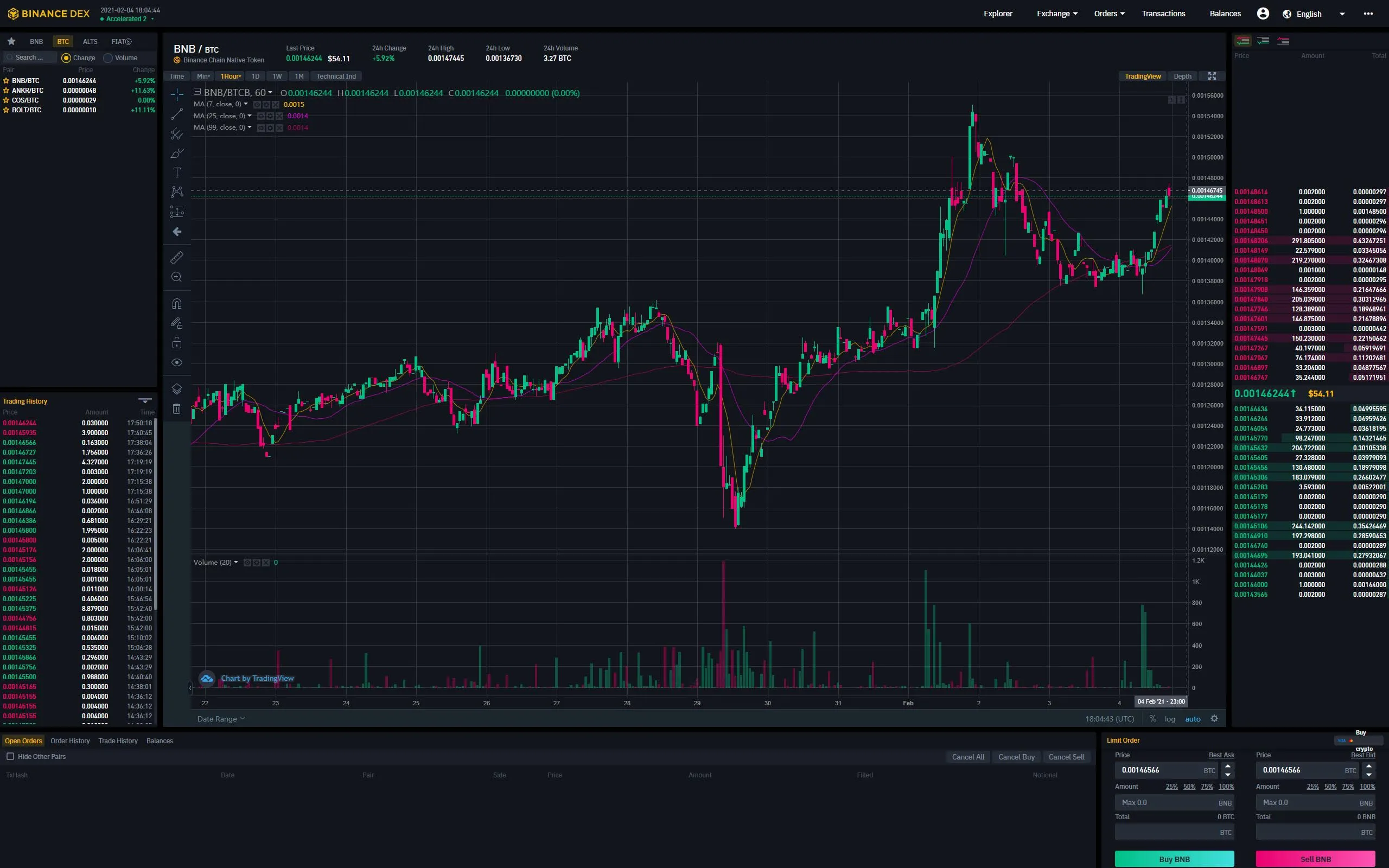Click the BTC price input field
1389x868 pixels.
[1163, 770]
